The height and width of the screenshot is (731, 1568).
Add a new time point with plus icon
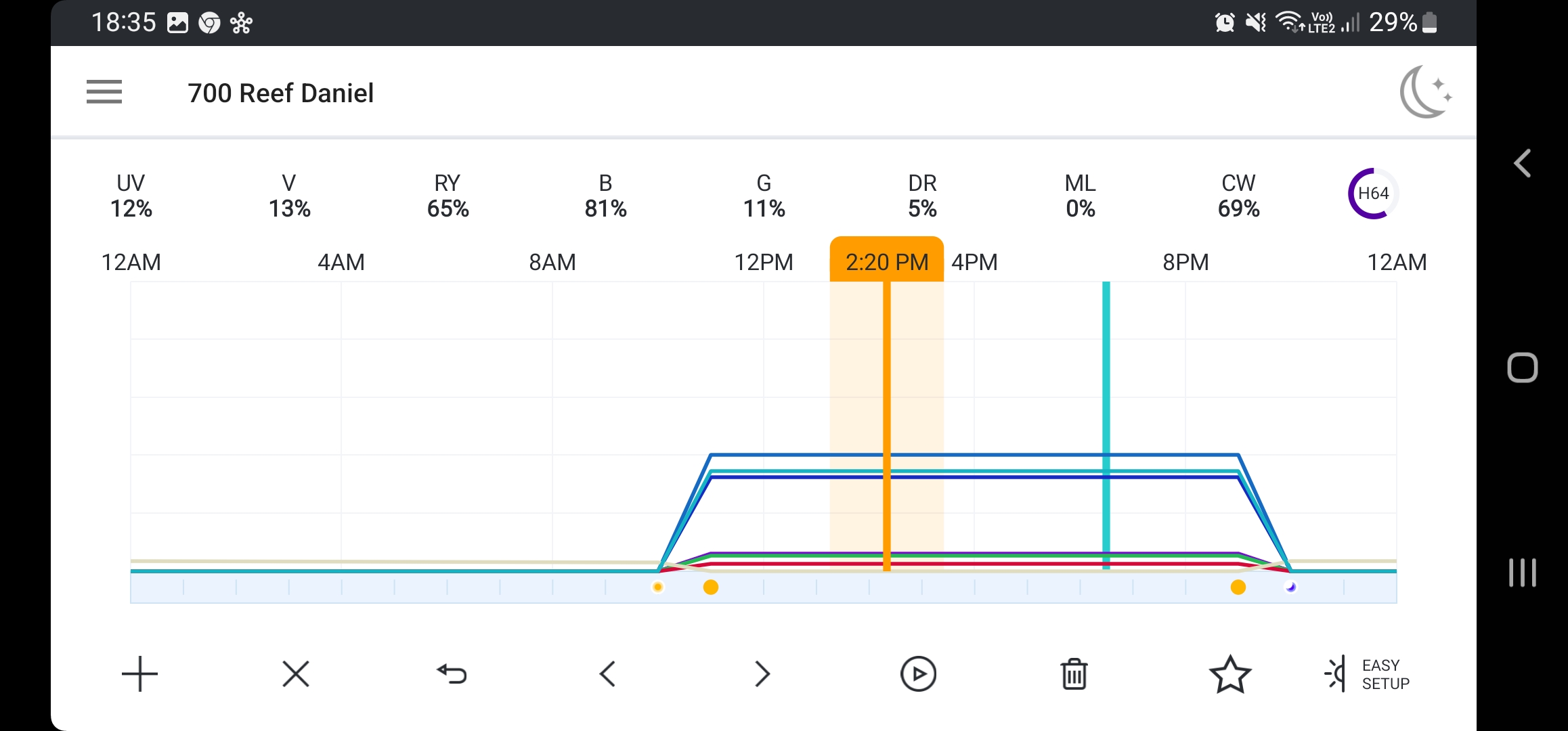pos(139,674)
